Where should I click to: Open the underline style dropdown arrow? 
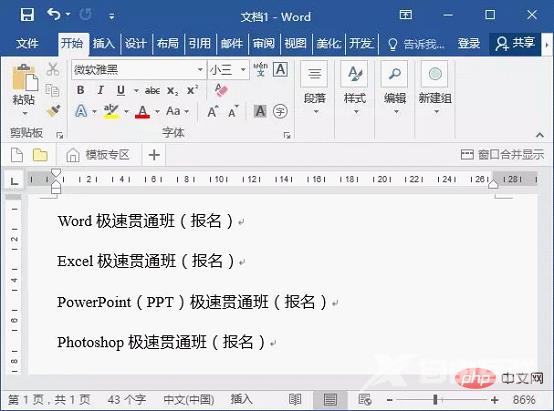[x=136, y=91]
